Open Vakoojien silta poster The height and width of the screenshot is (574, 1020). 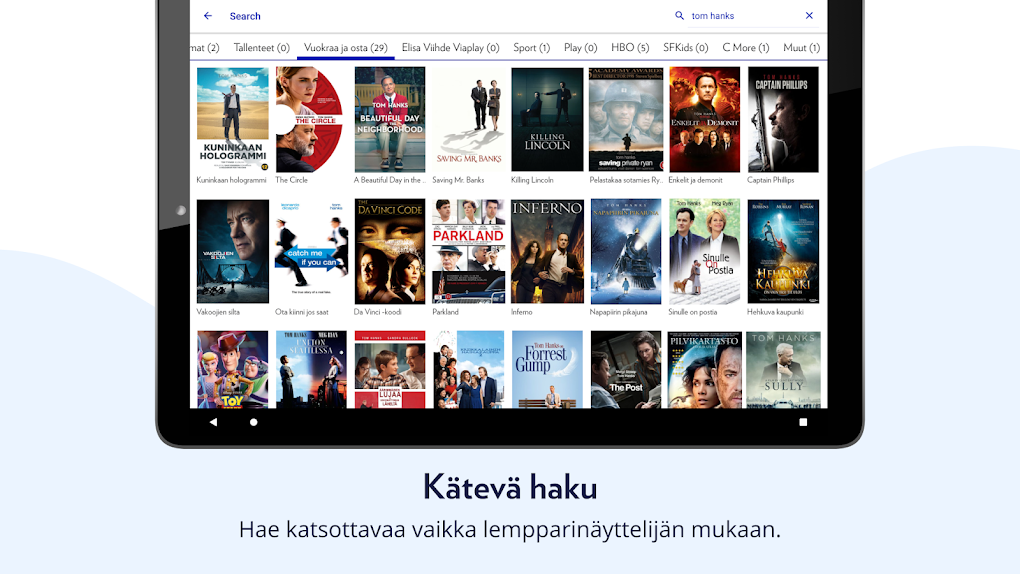[232, 251]
